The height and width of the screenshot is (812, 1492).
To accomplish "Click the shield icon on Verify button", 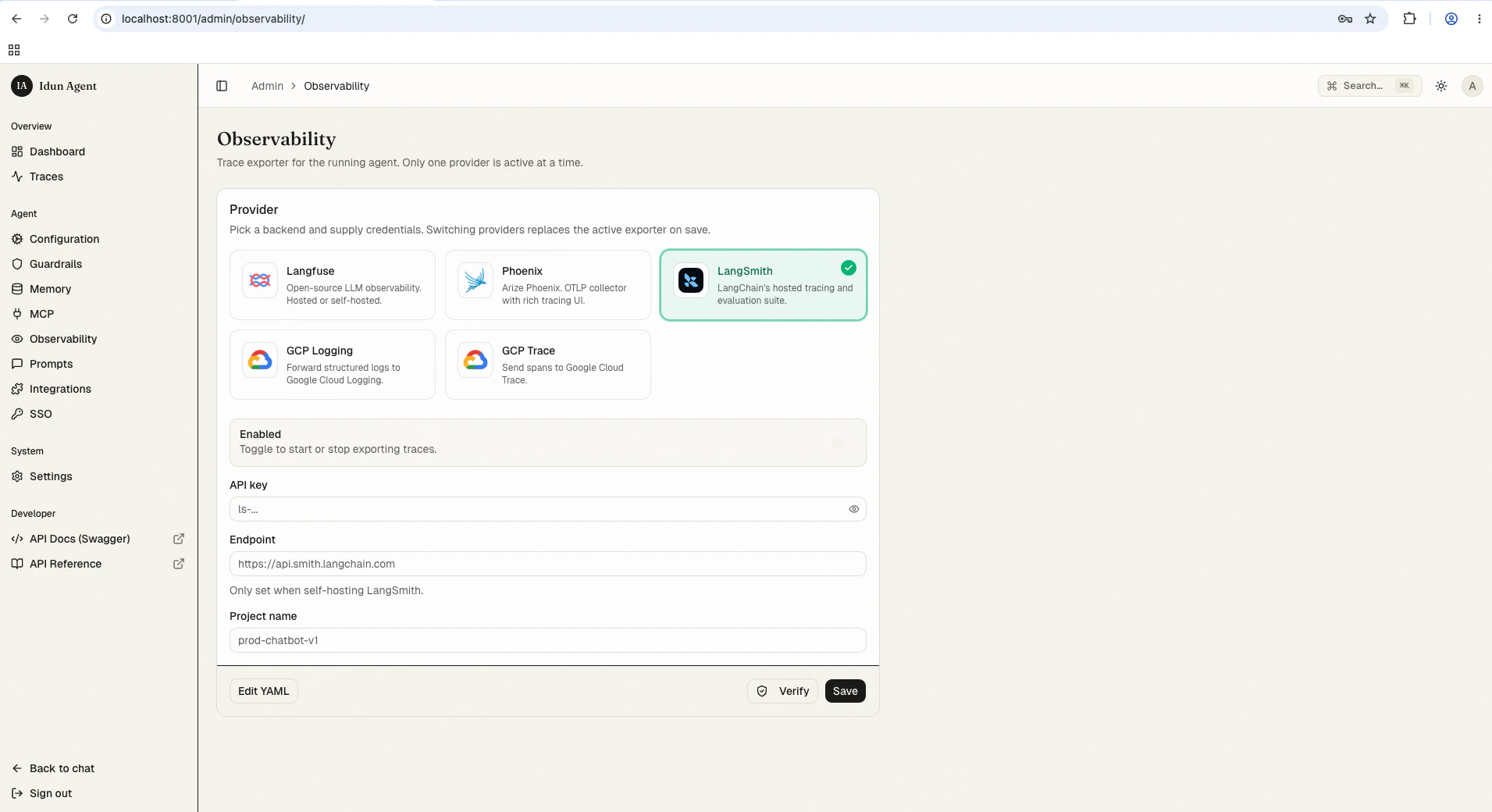I will click(x=762, y=691).
